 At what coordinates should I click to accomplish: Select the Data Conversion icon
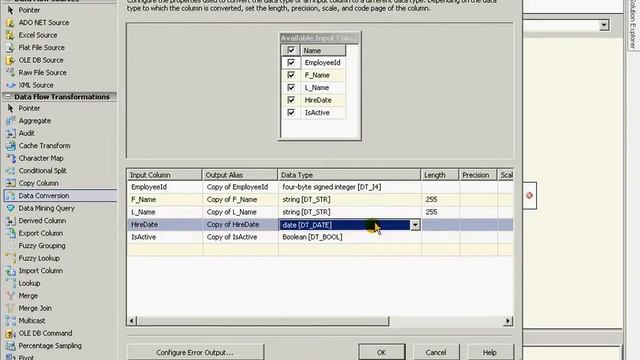pyautogui.click(x=10, y=196)
